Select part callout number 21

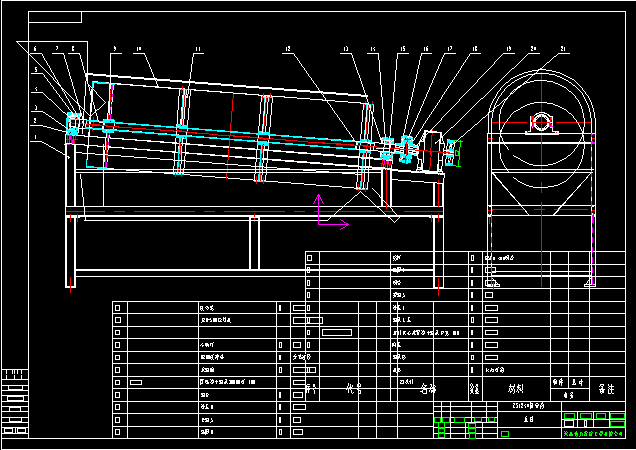(563, 49)
